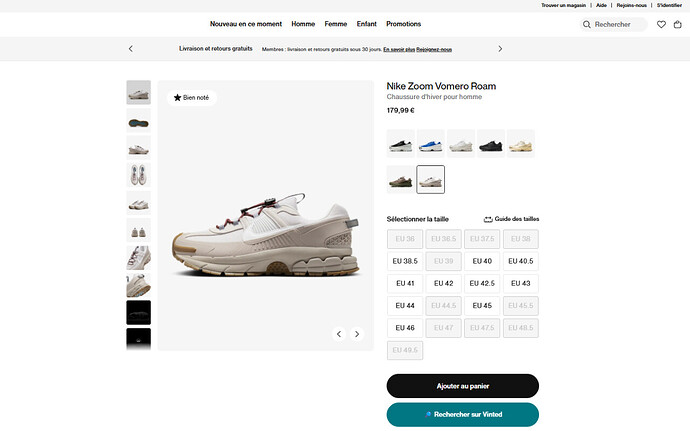
Task: Click the main shoe product image
Action: click(266, 215)
